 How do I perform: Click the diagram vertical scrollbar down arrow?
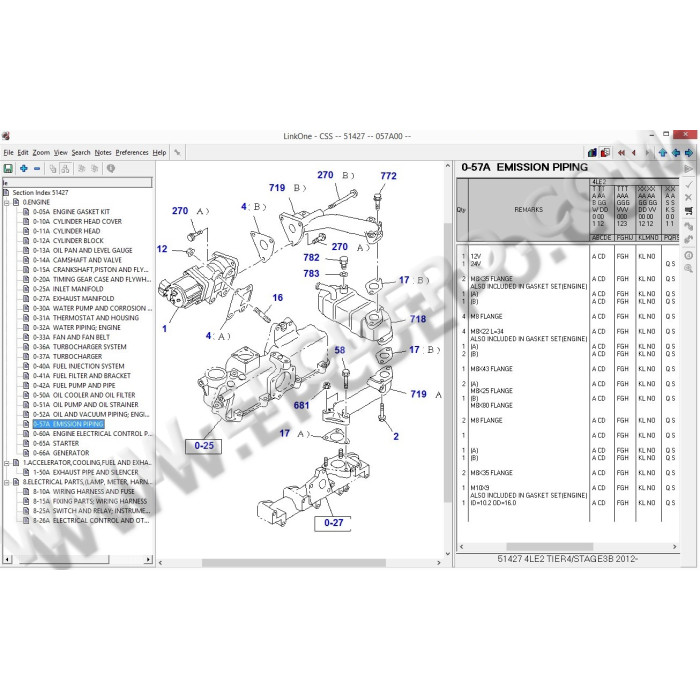click(448, 554)
